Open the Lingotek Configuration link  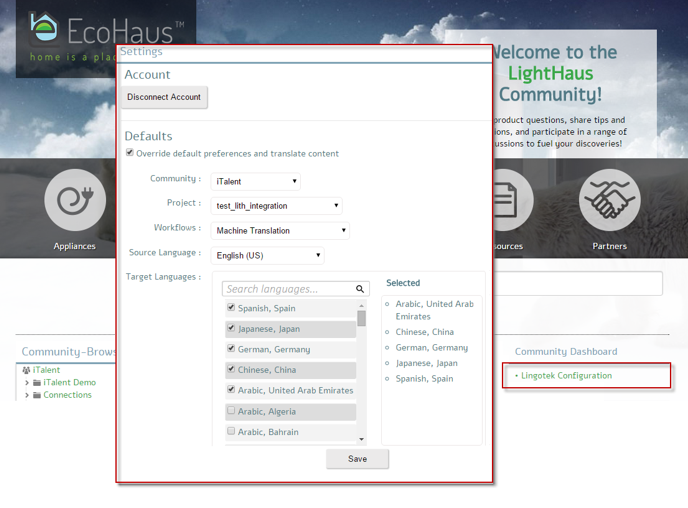(x=566, y=376)
